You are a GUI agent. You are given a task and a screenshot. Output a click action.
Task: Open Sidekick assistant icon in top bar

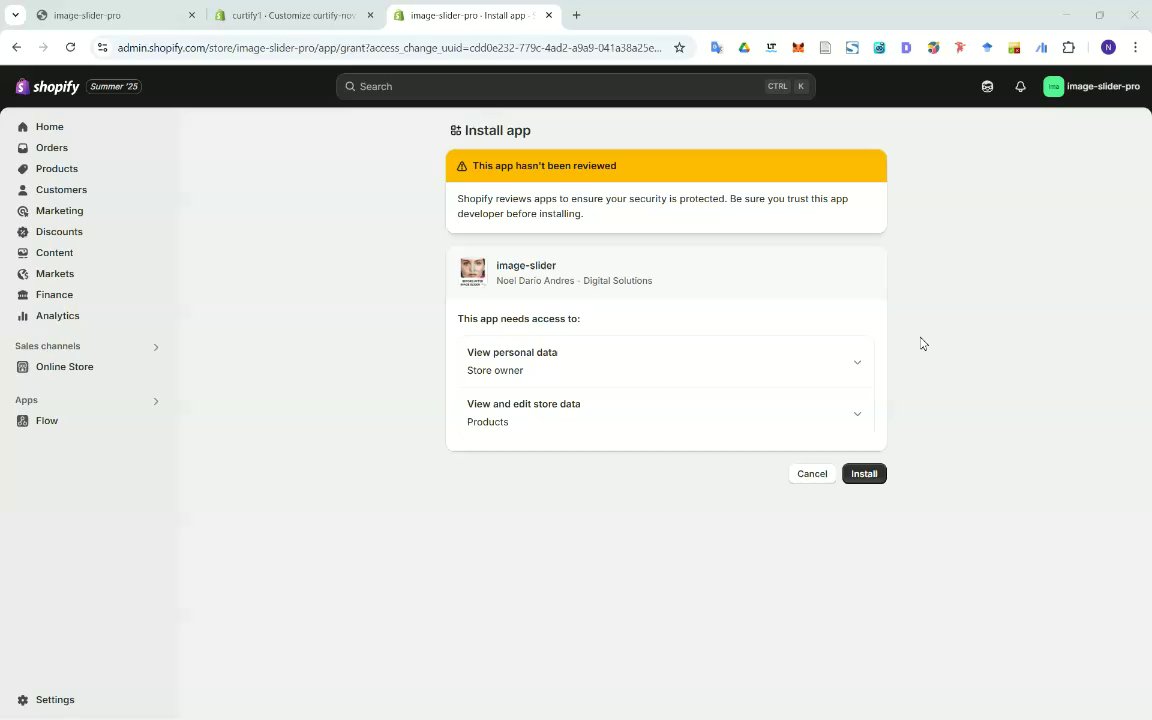pos(987,87)
